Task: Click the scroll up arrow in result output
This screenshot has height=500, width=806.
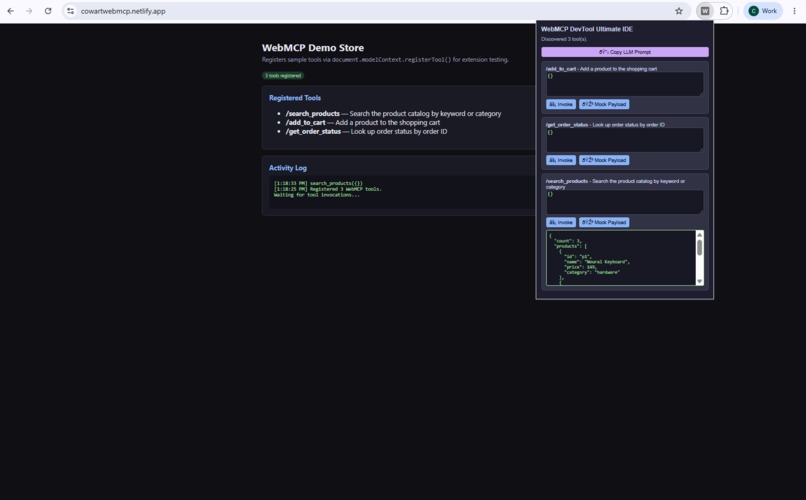Action: [699, 235]
